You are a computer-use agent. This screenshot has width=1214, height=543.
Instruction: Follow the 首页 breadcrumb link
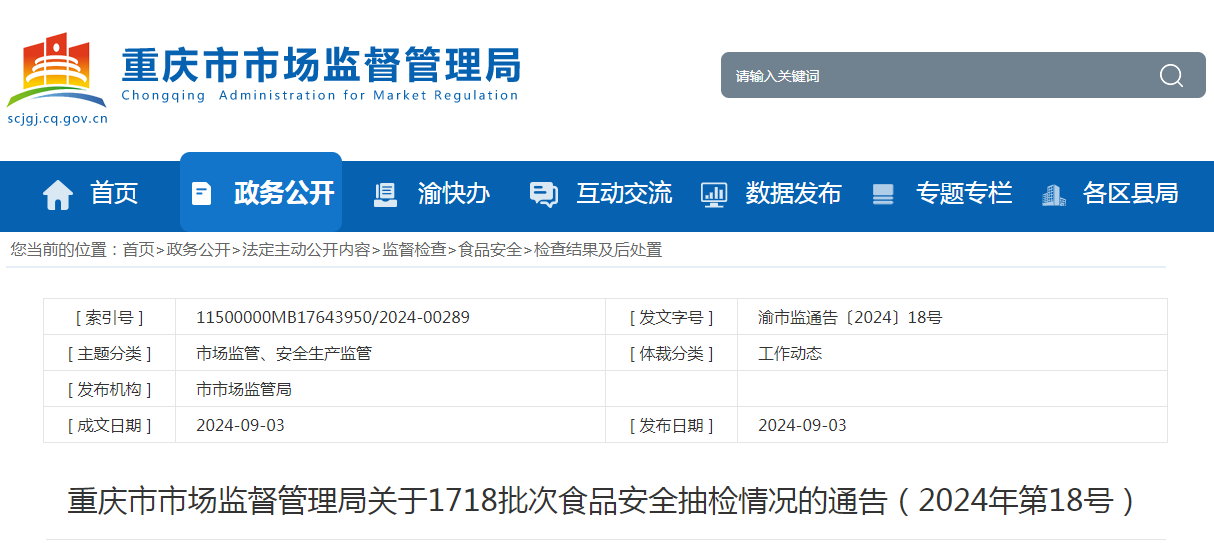pos(139,250)
